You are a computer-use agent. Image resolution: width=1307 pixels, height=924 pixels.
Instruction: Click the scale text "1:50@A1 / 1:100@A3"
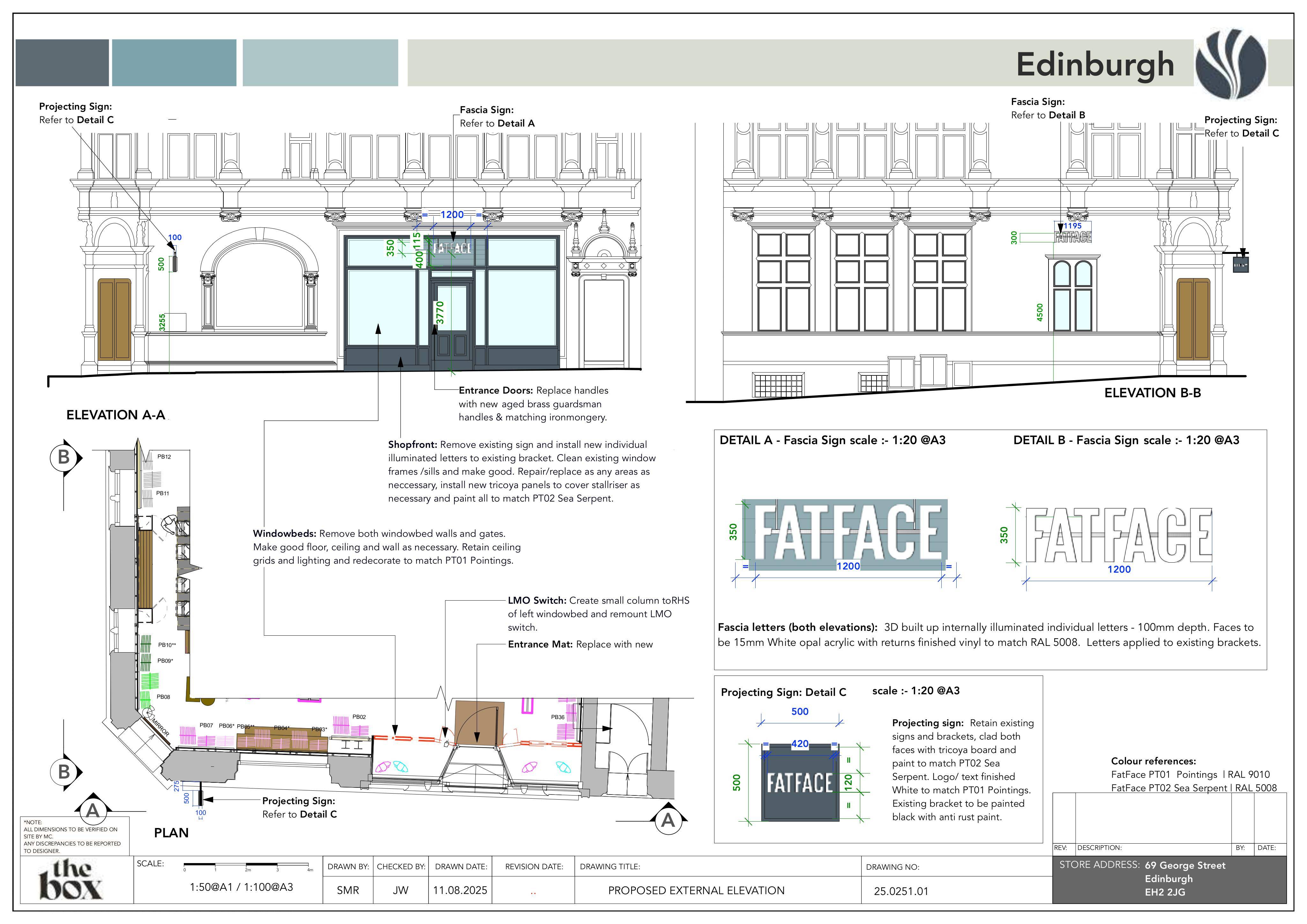point(241,887)
